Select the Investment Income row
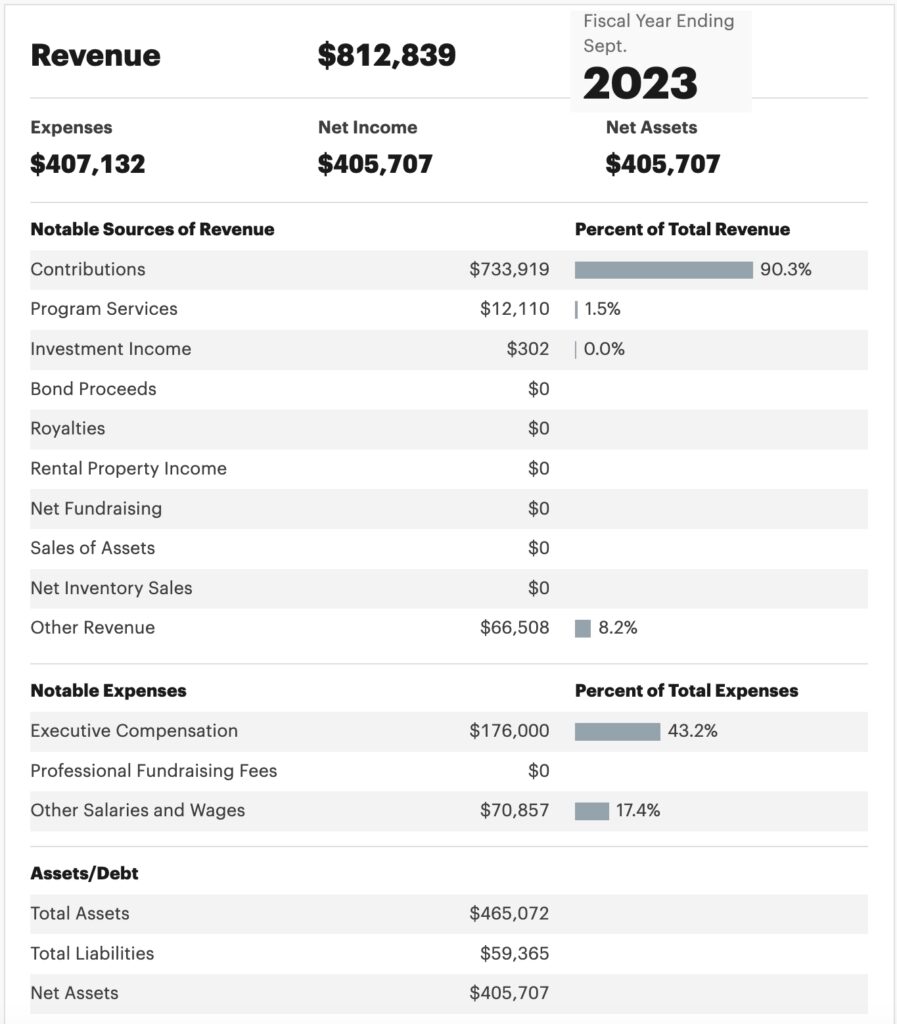 point(448,349)
